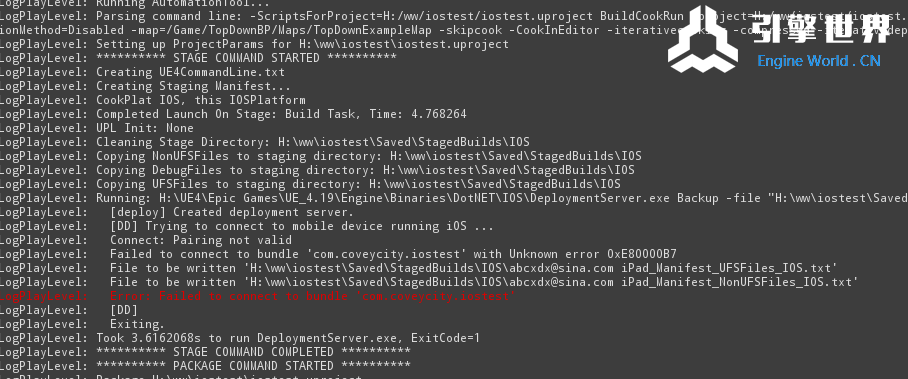
Task: Select the Creating UE4CommandLine.txt log entry
Action: pyautogui.click(x=142, y=72)
